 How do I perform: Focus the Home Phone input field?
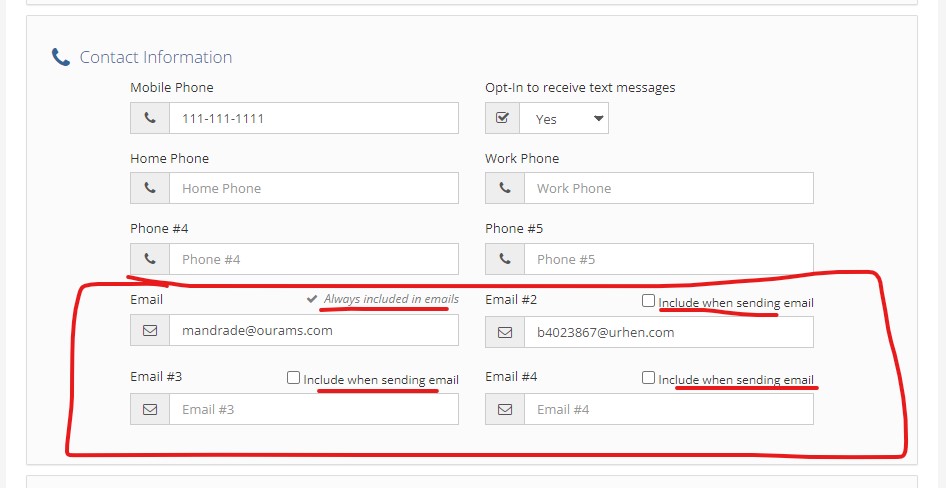click(313, 188)
